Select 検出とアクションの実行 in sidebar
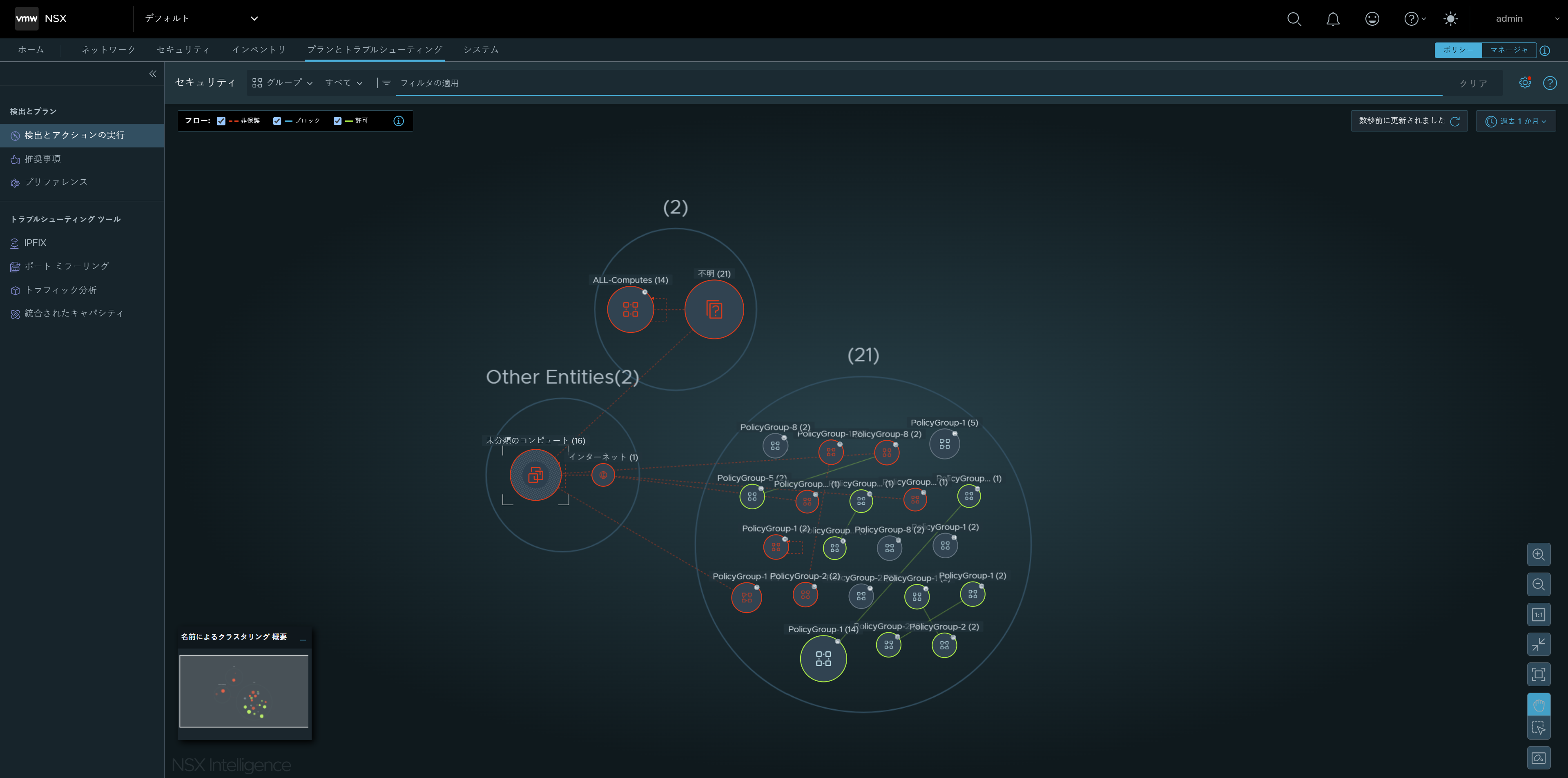 [82, 135]
